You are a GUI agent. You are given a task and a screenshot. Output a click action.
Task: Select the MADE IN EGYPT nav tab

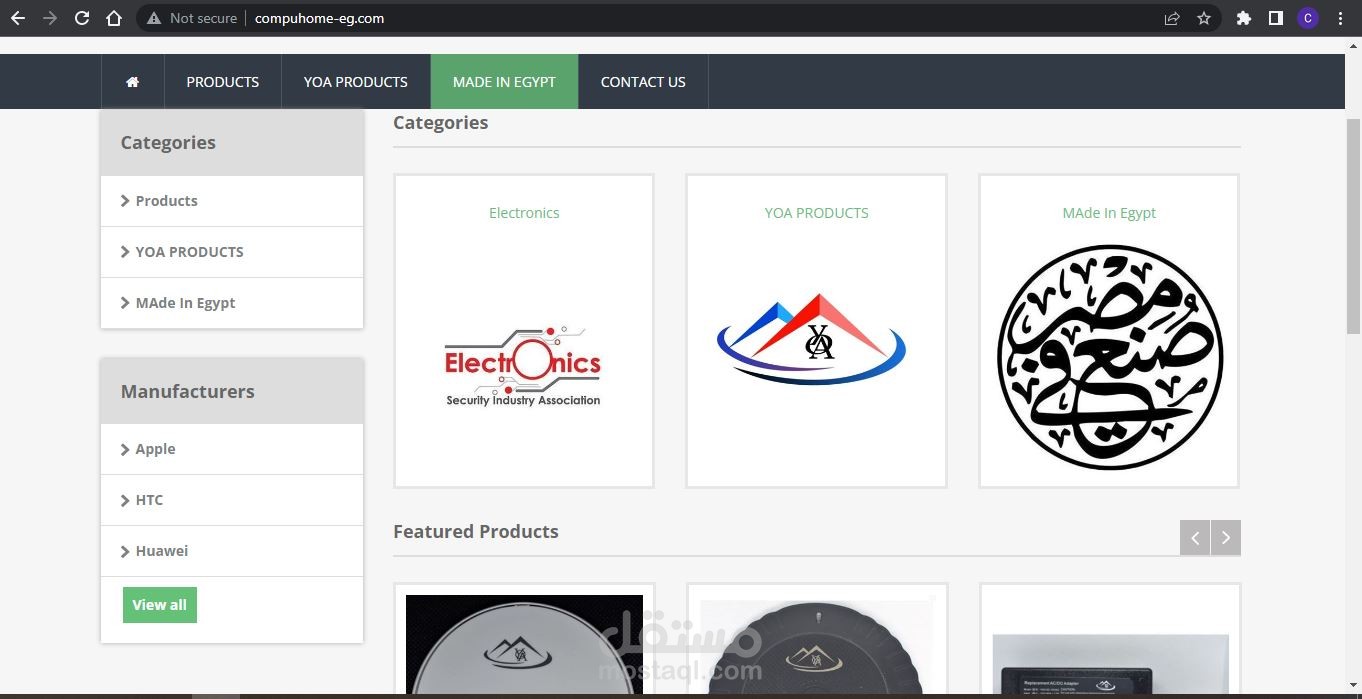click(x=504, y=82)
